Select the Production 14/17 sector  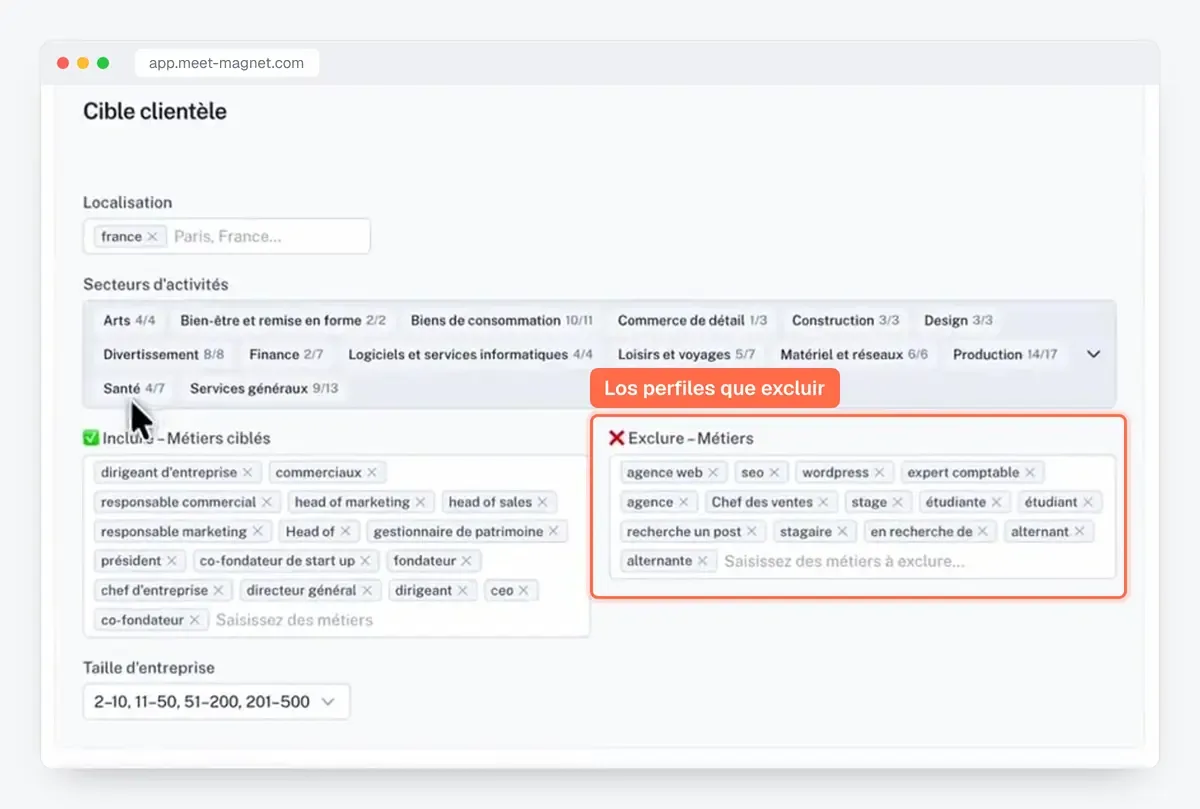[1005, 355]
